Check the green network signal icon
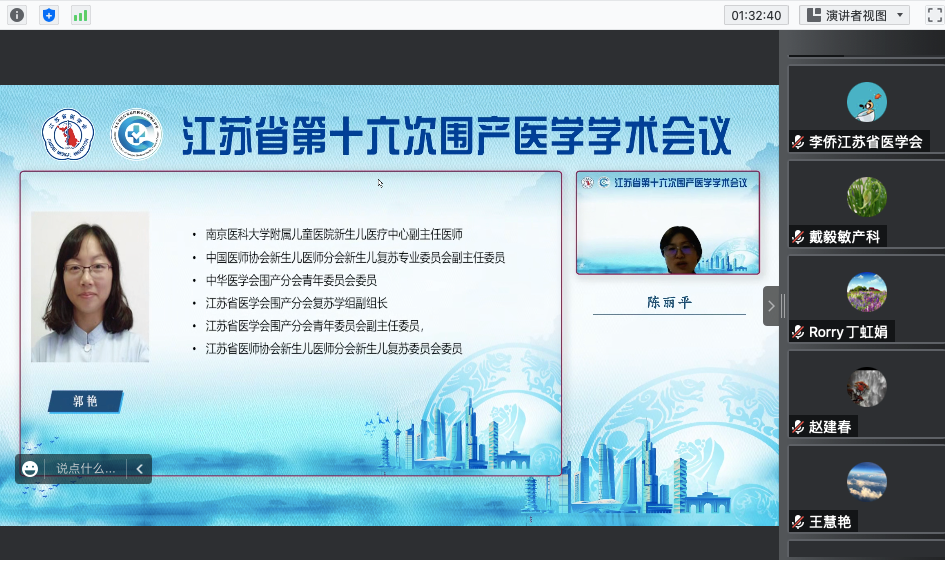The height and width of the screenshot is (563, 945). [x=80, y=15]
